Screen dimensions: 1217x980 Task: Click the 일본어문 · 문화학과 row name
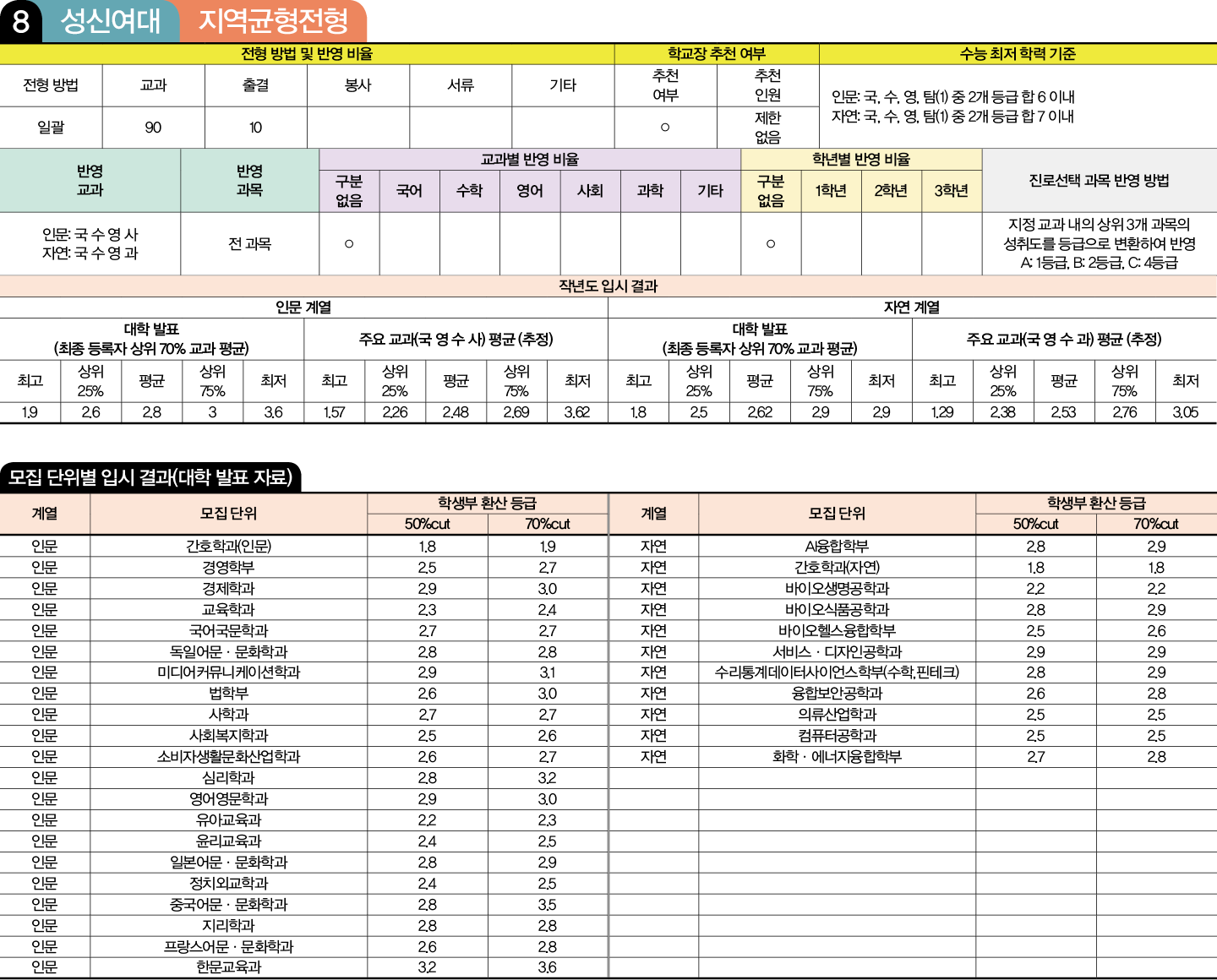228,863
